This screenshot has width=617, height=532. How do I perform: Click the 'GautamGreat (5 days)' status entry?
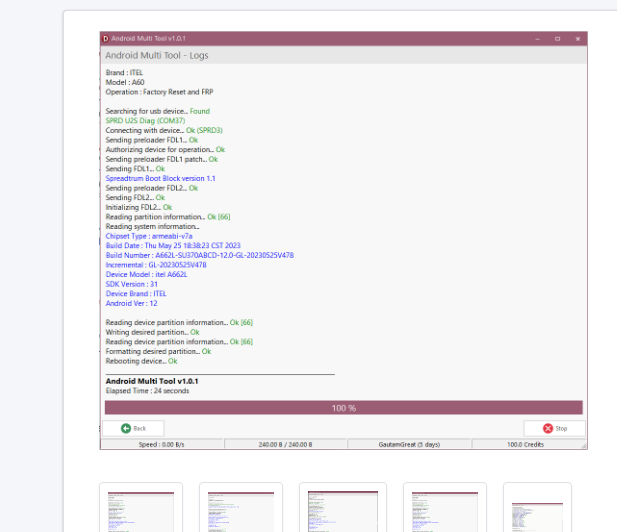coord(409,444)
